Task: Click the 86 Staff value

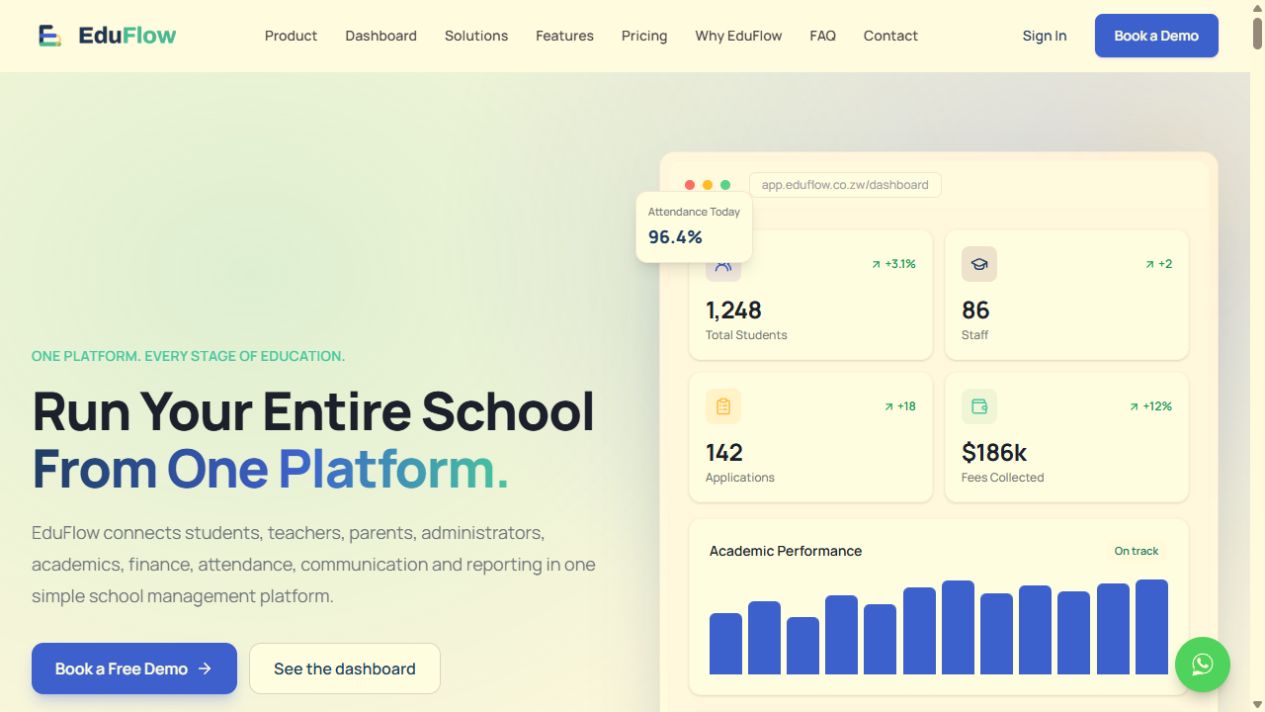Action: [x=975, y=310]
